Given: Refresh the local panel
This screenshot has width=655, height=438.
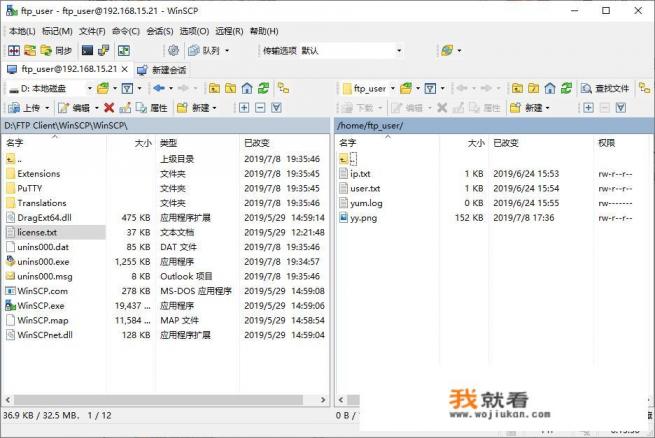Looking at the screenshot, I should (x=263, y=88).
